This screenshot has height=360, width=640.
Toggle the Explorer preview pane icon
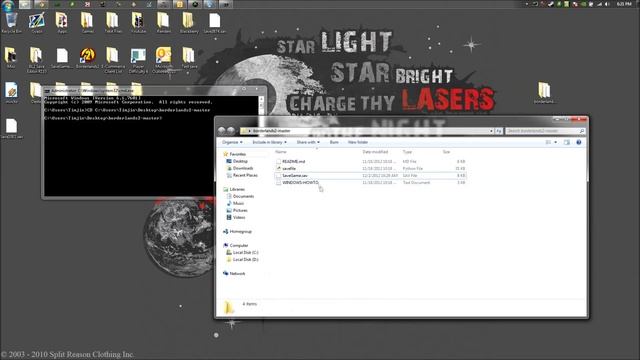[x=567, y=142]
